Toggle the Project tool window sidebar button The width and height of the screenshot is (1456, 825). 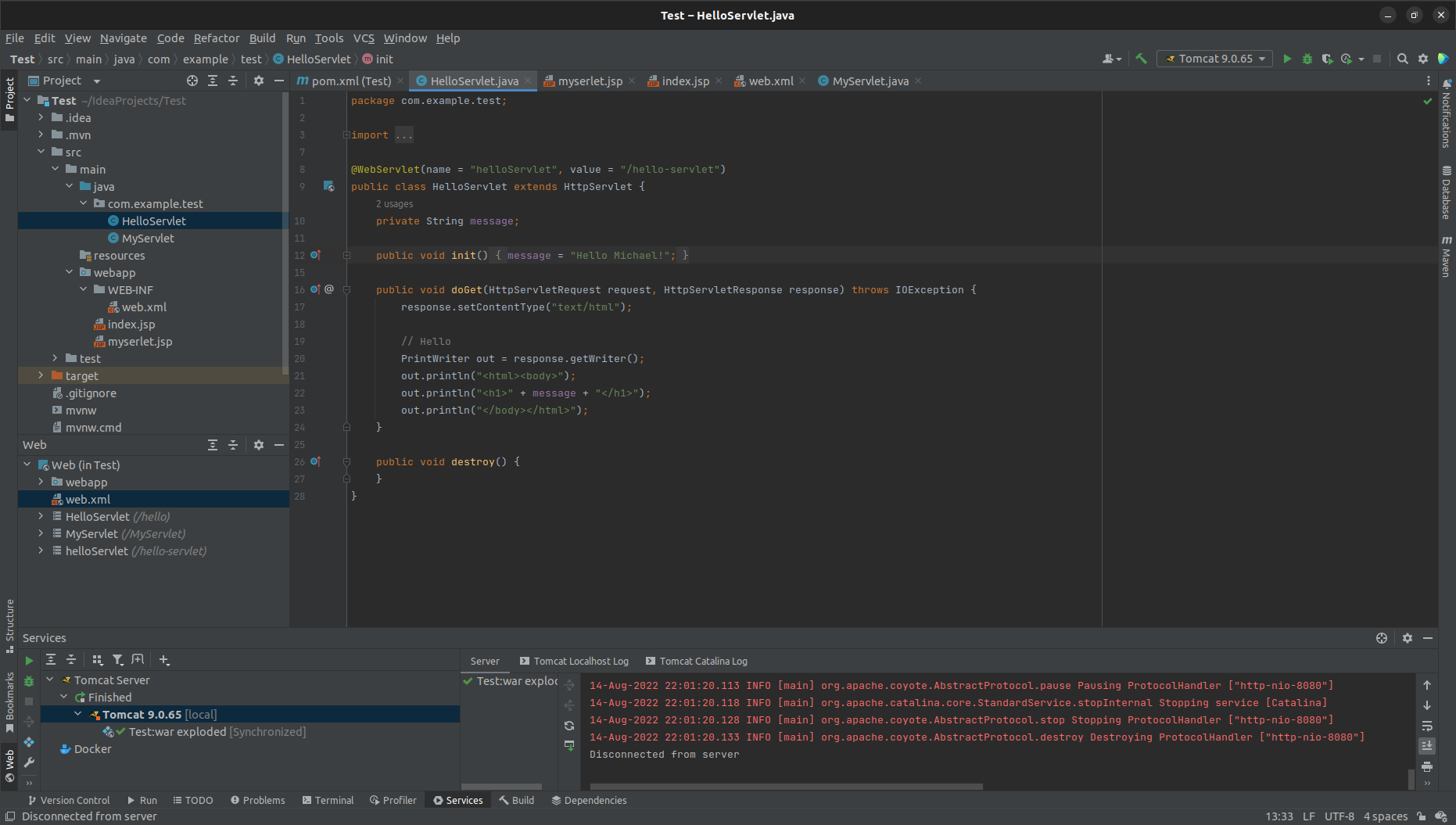[x=9, y=99]
